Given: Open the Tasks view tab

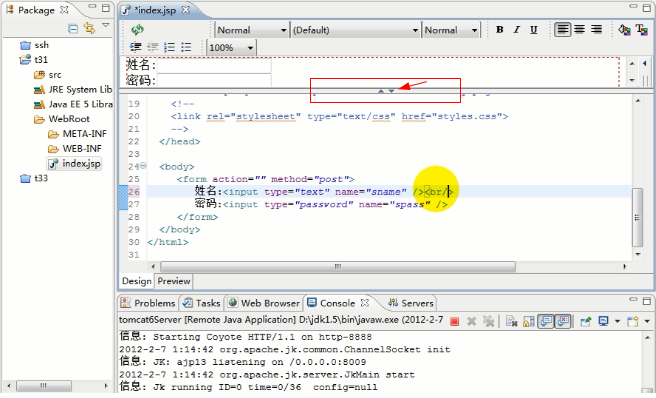Looking at the screenshot, I should point(202,303).
